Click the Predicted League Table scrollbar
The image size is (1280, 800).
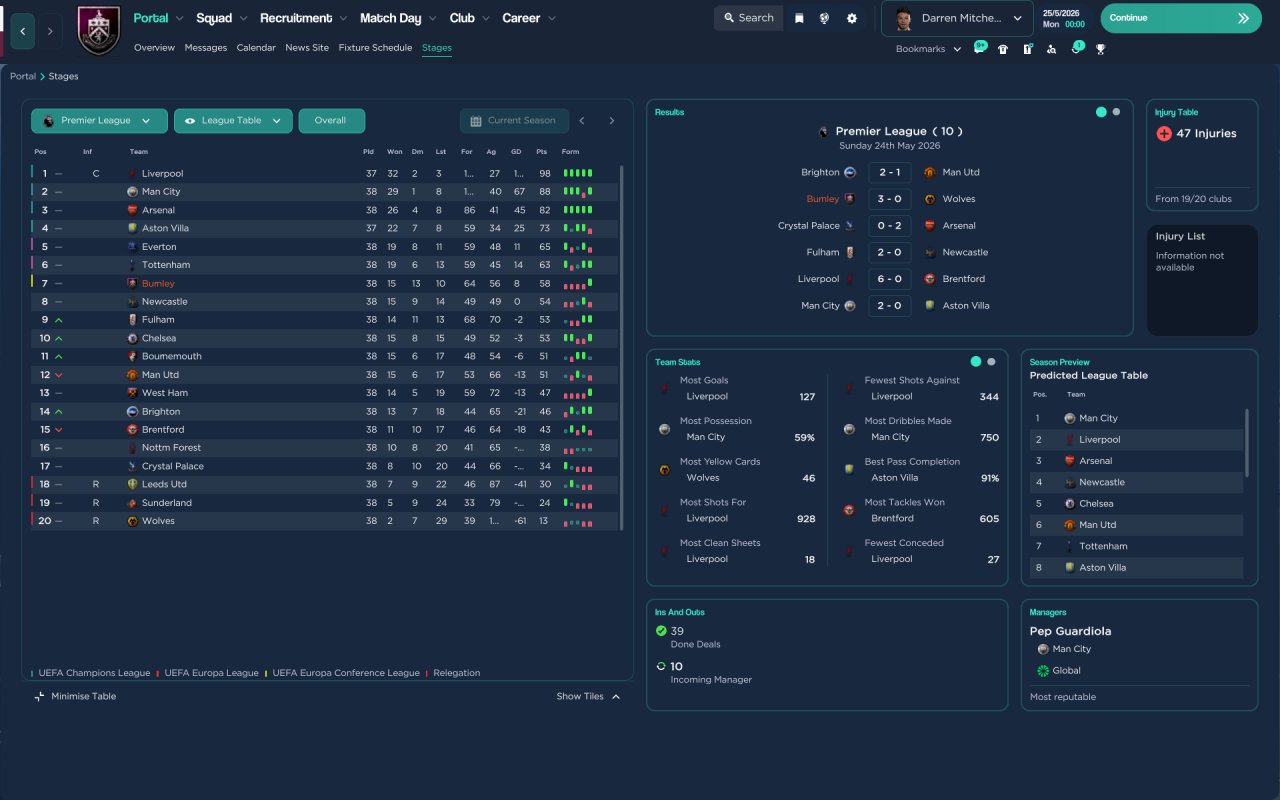[x=1246, y=442]
